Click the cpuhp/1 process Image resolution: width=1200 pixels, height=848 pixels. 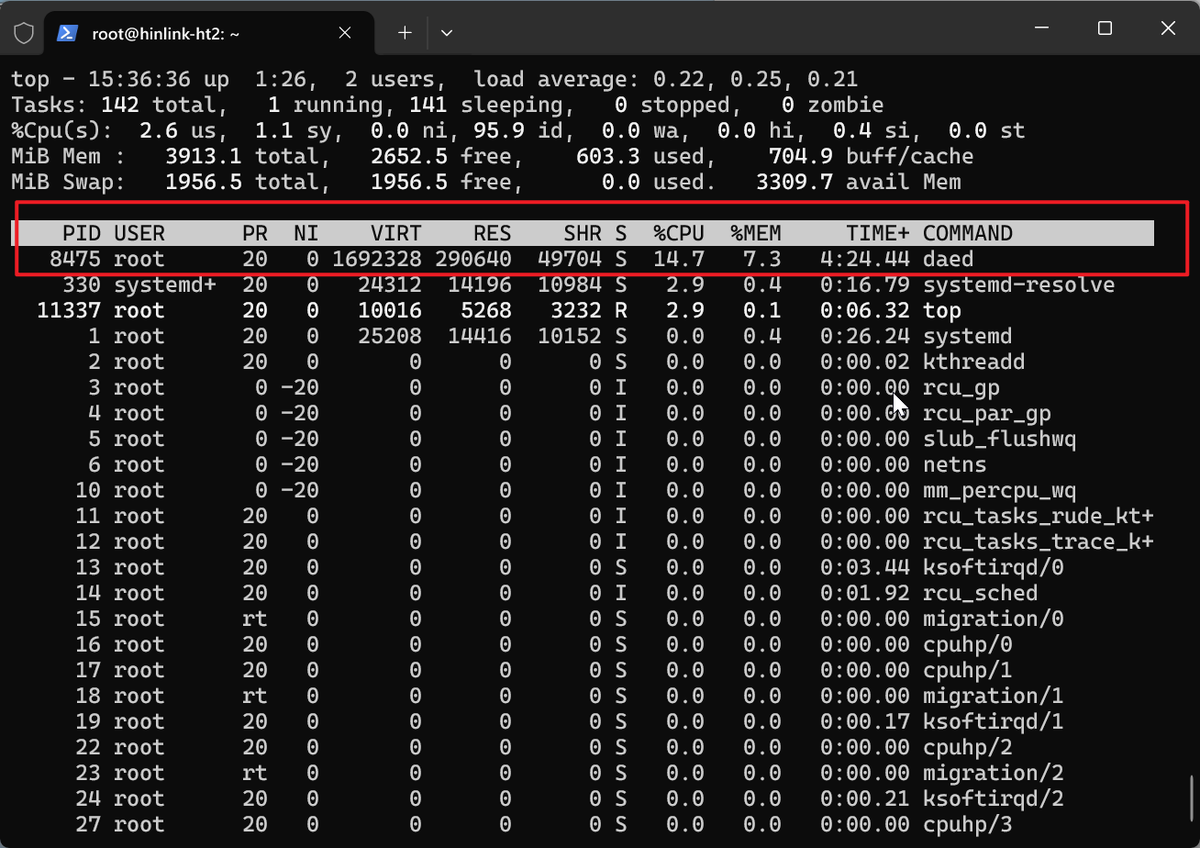(x=968, y=670)
